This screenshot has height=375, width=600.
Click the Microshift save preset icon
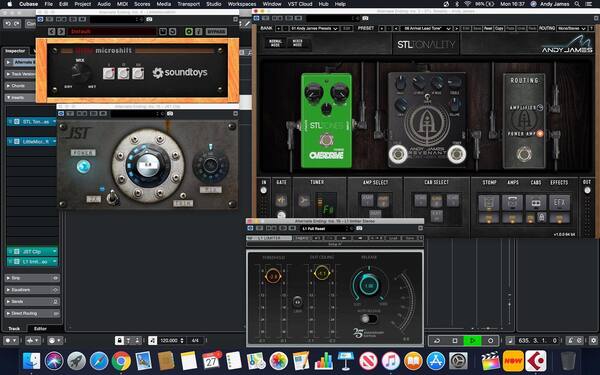[163, 31]
